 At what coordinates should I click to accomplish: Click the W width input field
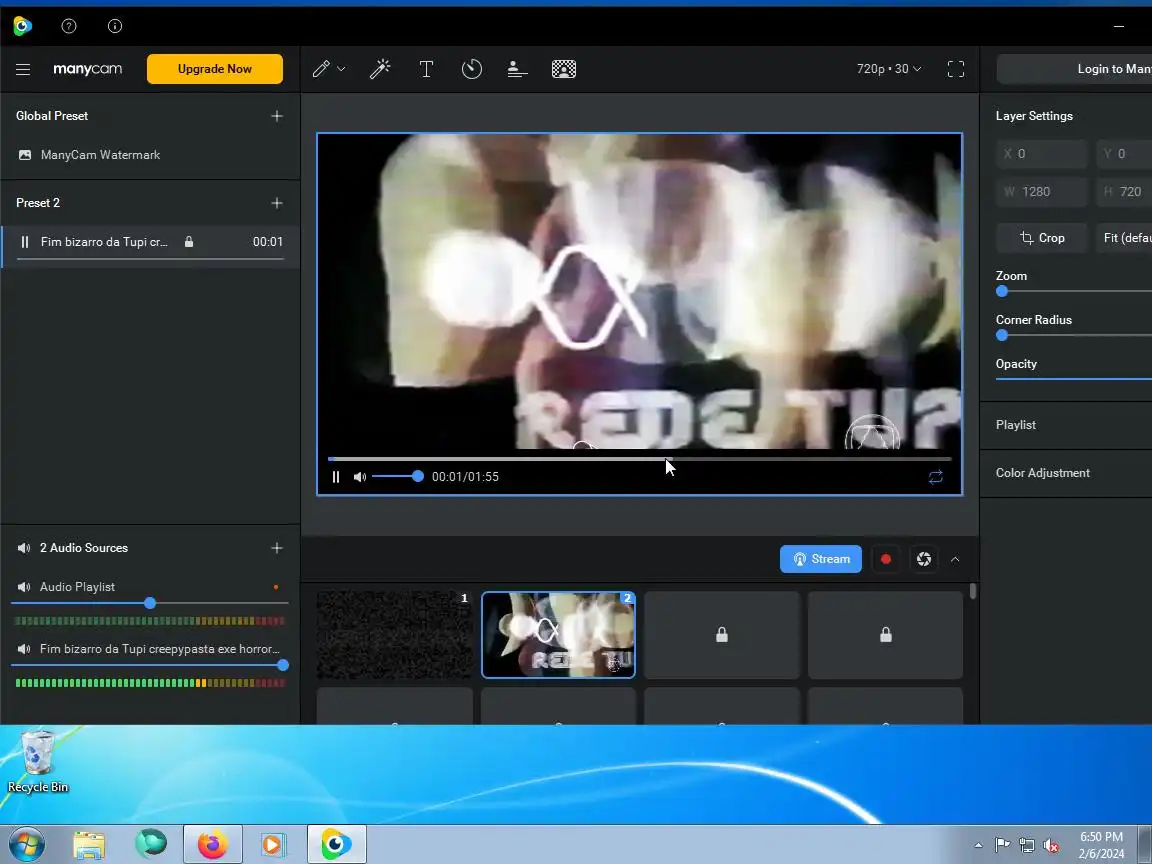coord(1041,192)
